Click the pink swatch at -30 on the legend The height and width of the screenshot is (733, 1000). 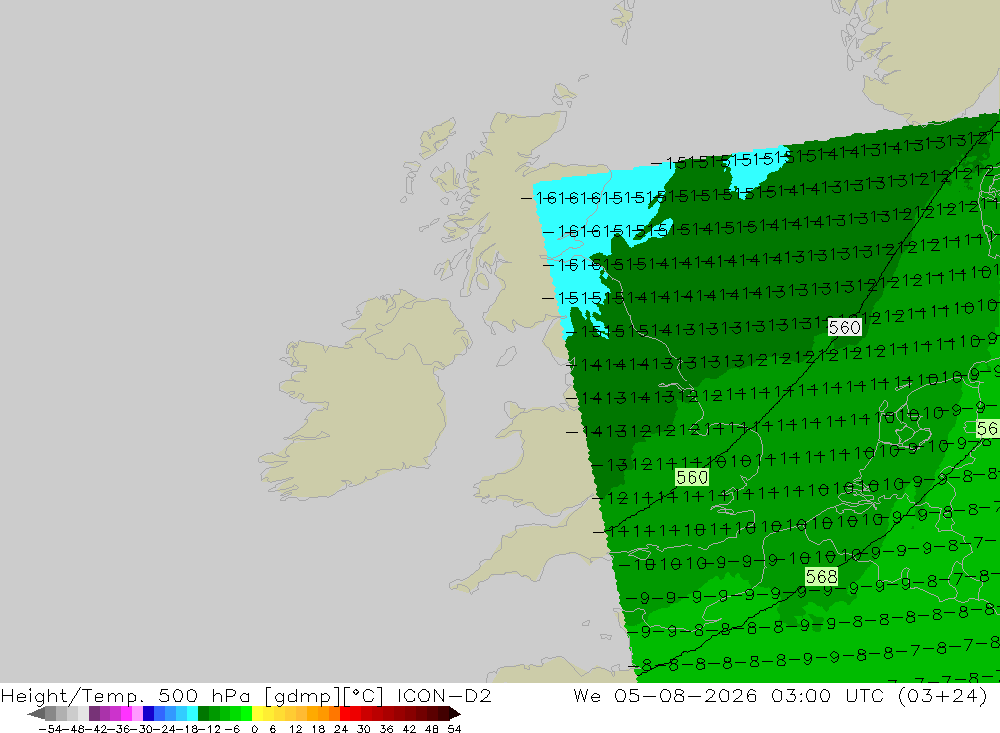137,713
